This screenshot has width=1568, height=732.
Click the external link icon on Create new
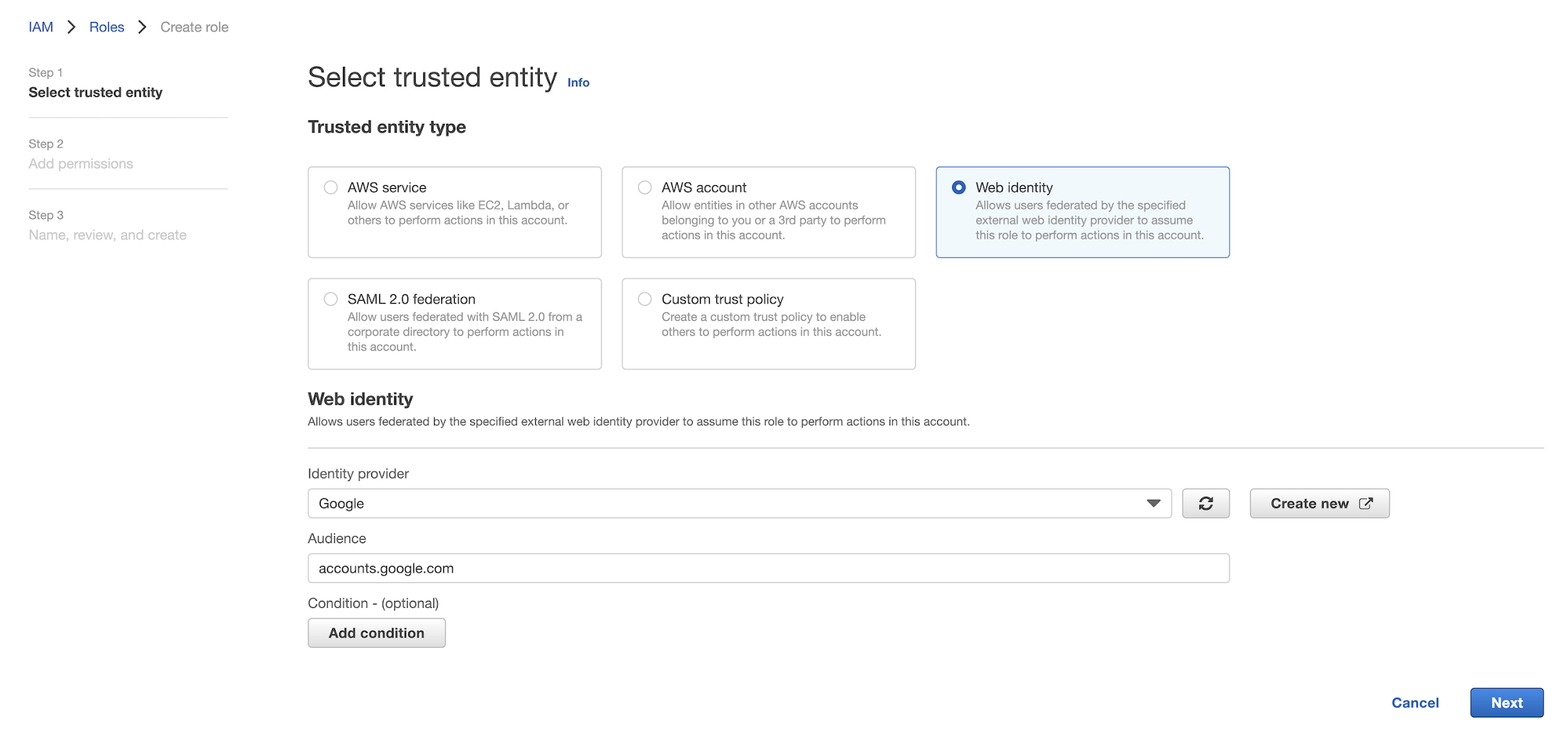tap(1366, 503)
